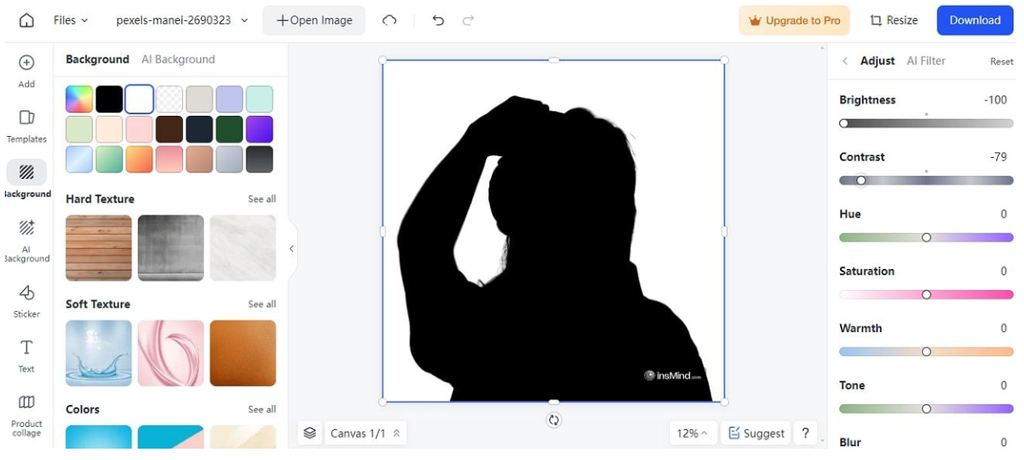Click the Hue slider handle
The width and height of the screenshot is (1024, 460).
tap(926, 237)
